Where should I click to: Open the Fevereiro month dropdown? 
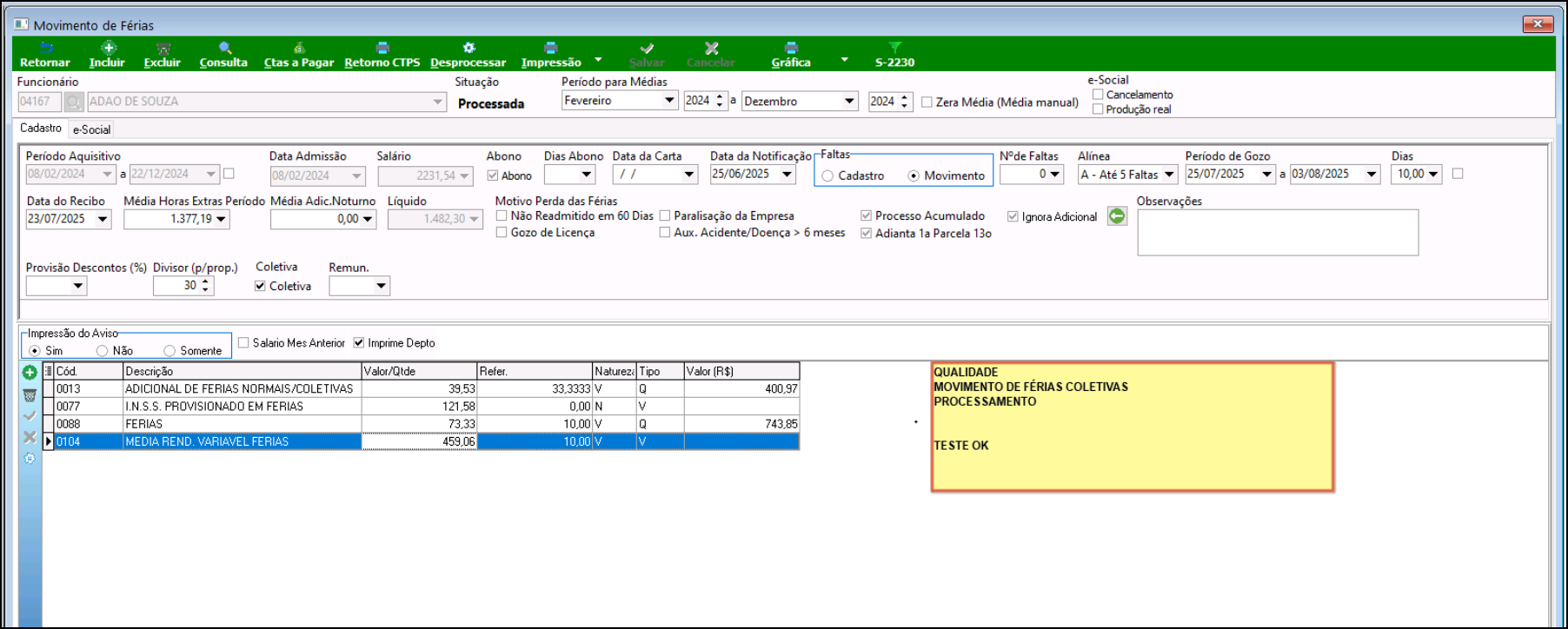(x=669, y=101)
